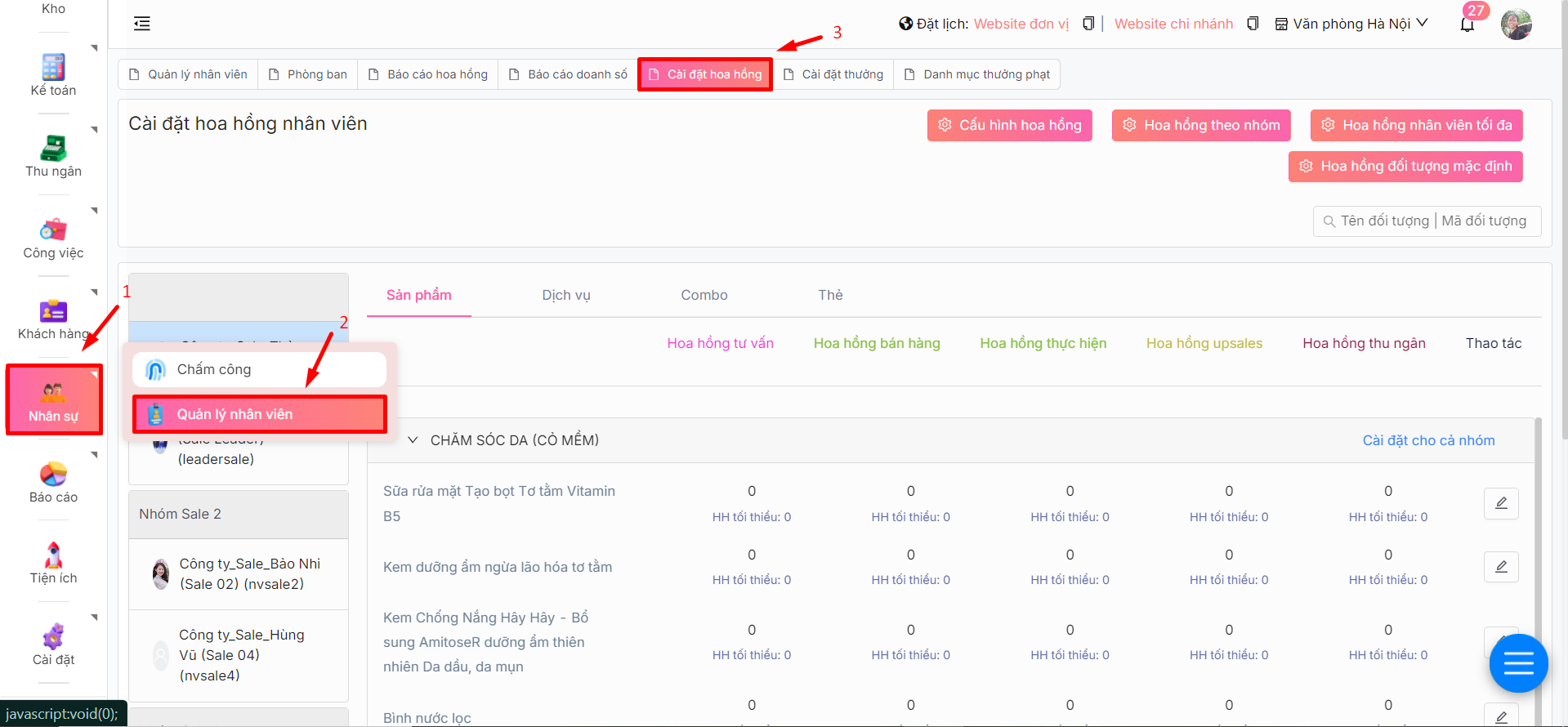
Task: Open the Cài đặt thưởng tab
Action: [833, 74]
